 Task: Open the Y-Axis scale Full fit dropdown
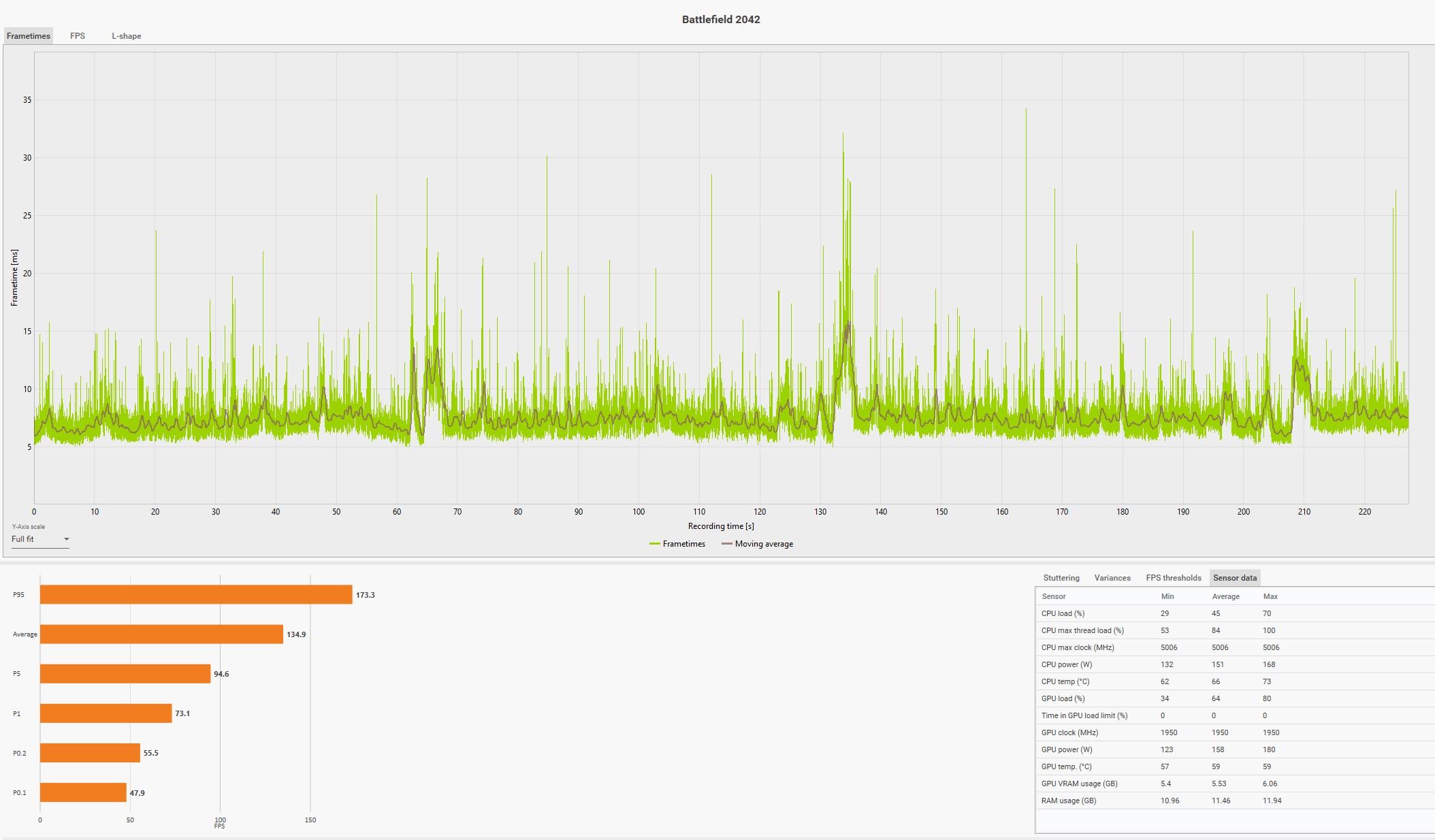tap(40, 539)
